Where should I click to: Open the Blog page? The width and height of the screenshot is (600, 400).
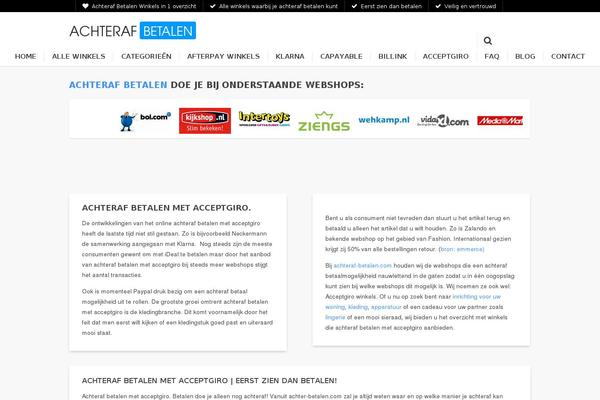(x=525, y=56)
